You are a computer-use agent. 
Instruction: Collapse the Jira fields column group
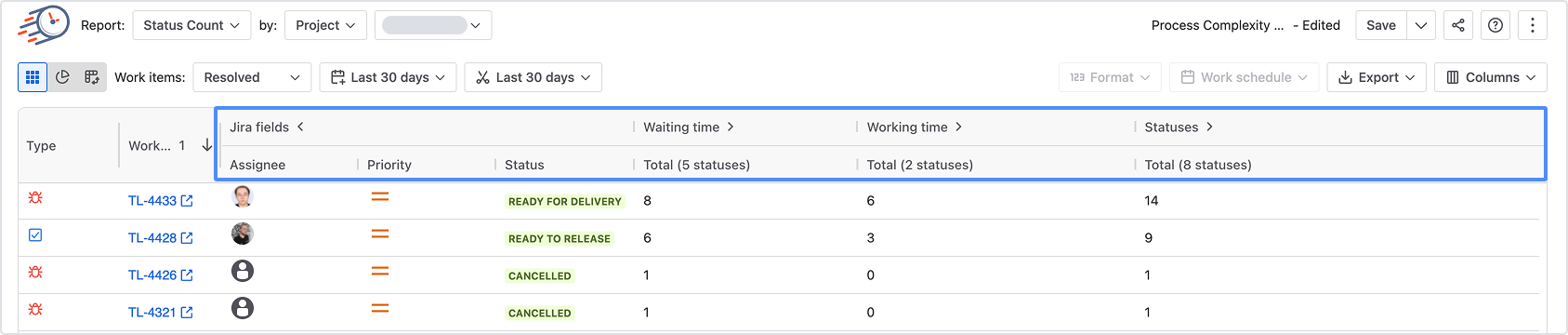pos(300,127)
